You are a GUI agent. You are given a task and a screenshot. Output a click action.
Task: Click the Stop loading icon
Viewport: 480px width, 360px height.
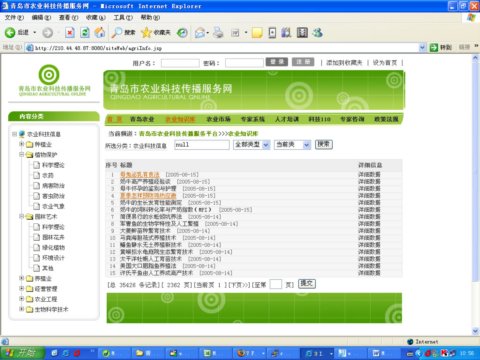[69, 32]
